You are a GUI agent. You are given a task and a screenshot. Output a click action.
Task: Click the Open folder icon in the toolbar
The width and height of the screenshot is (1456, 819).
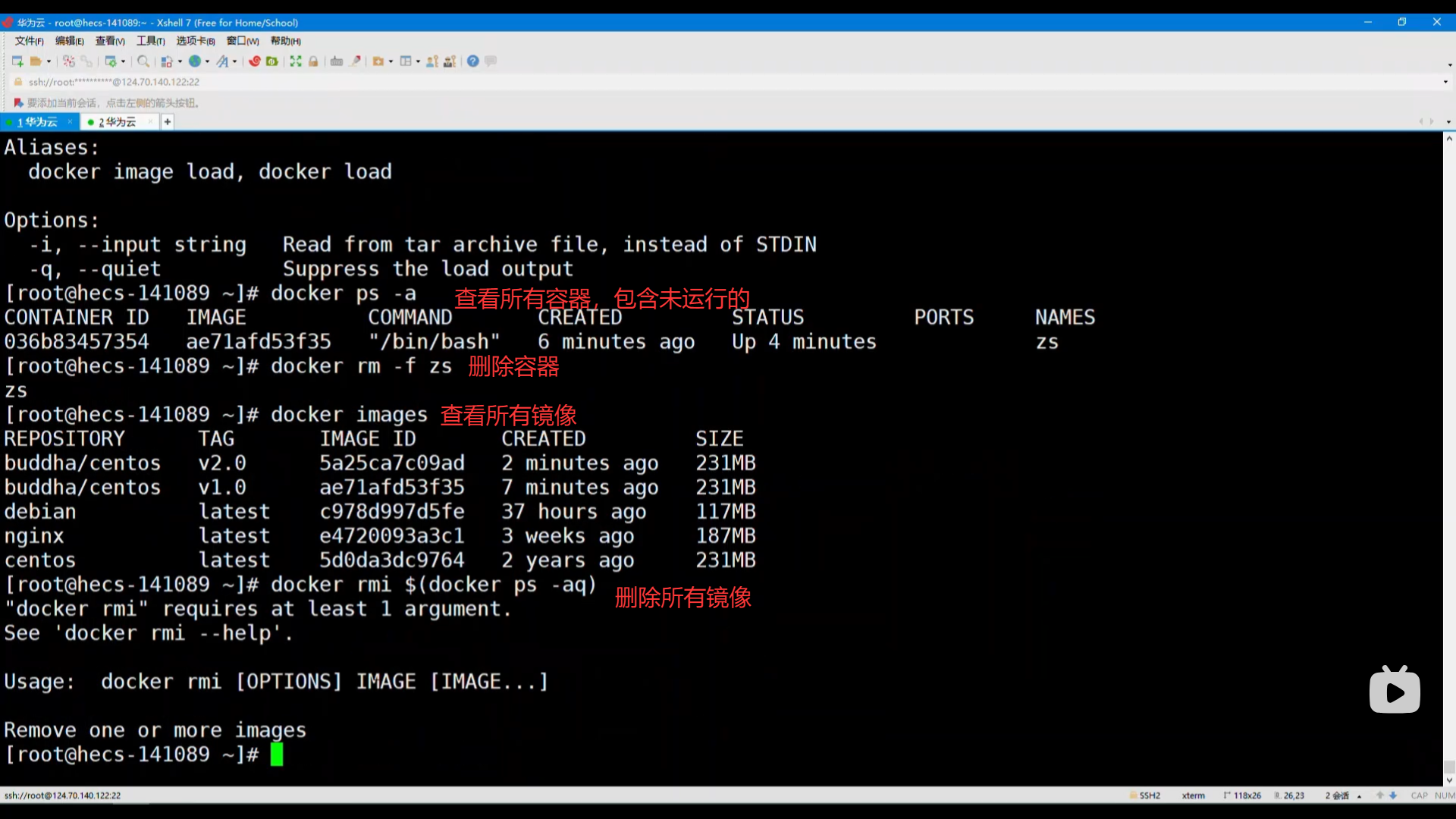(36, 61)
